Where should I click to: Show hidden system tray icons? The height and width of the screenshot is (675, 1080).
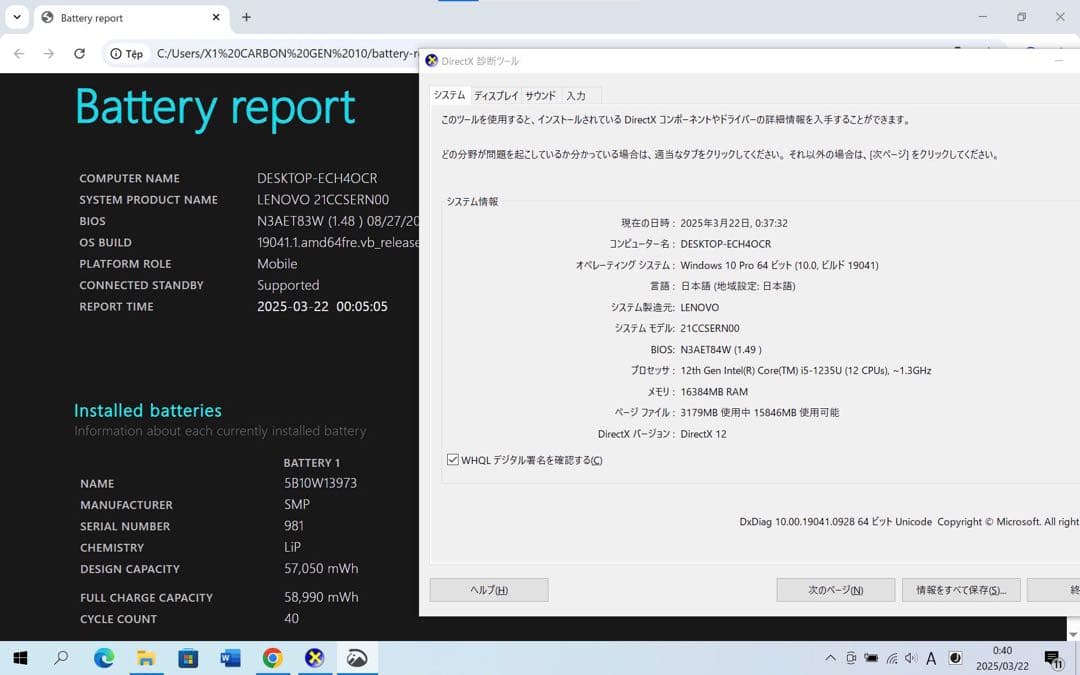coord(830,658)
